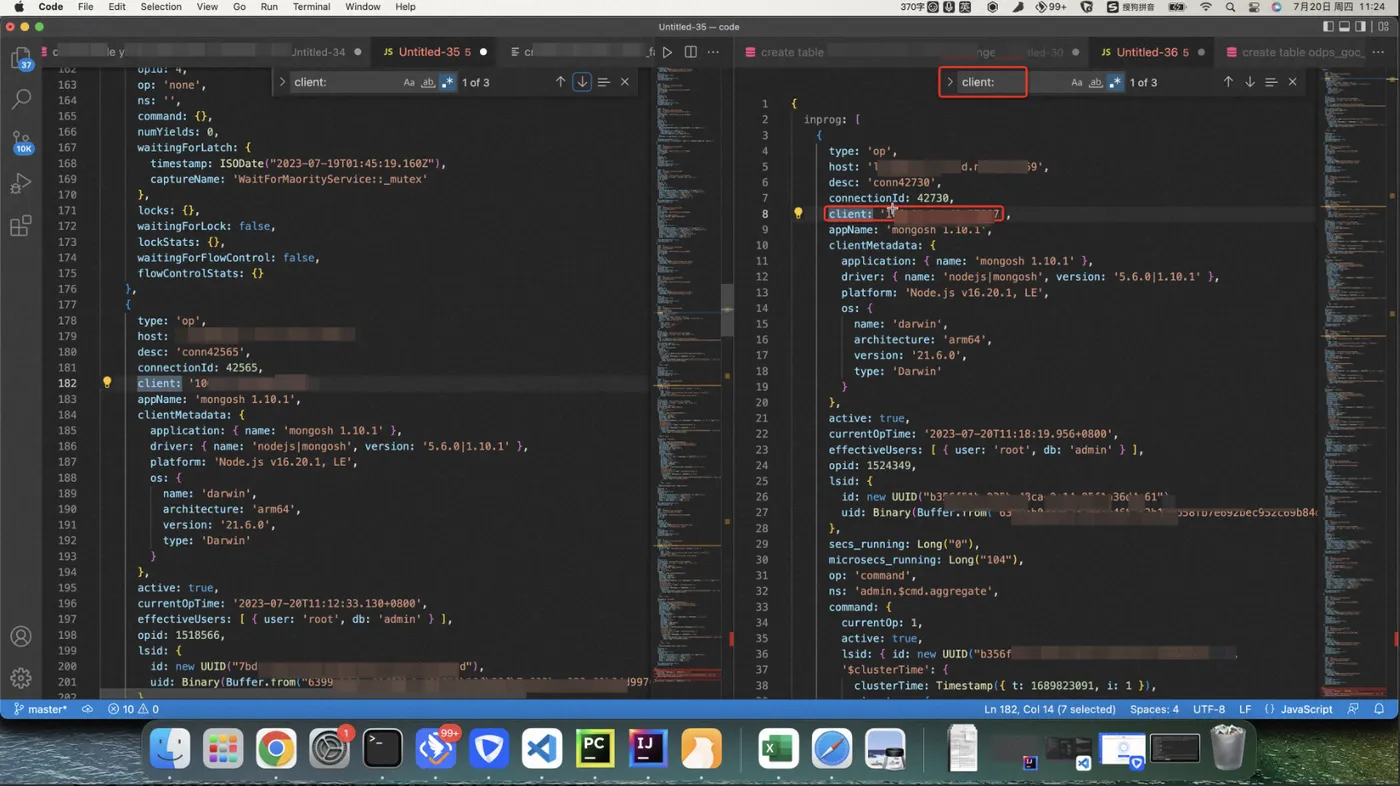
Task: Click the master* branch in status bar
Action: pyautogui.click(x=40, y=709)
